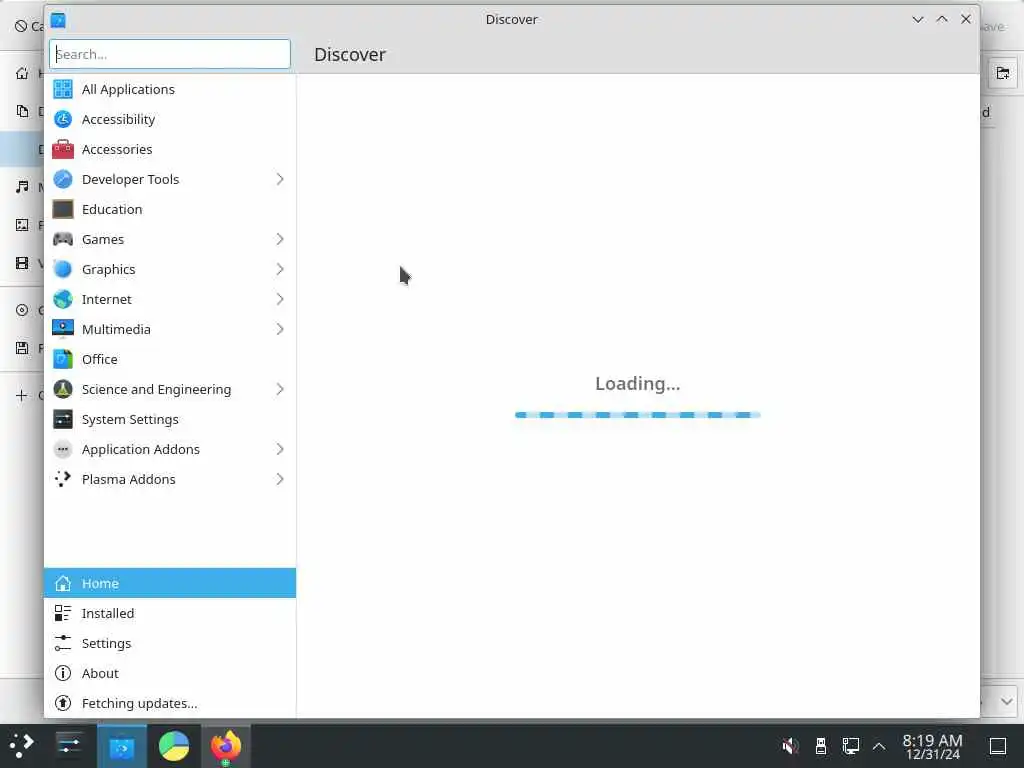
Task: Click the Fetching updates entry
Action: [170, 703]
